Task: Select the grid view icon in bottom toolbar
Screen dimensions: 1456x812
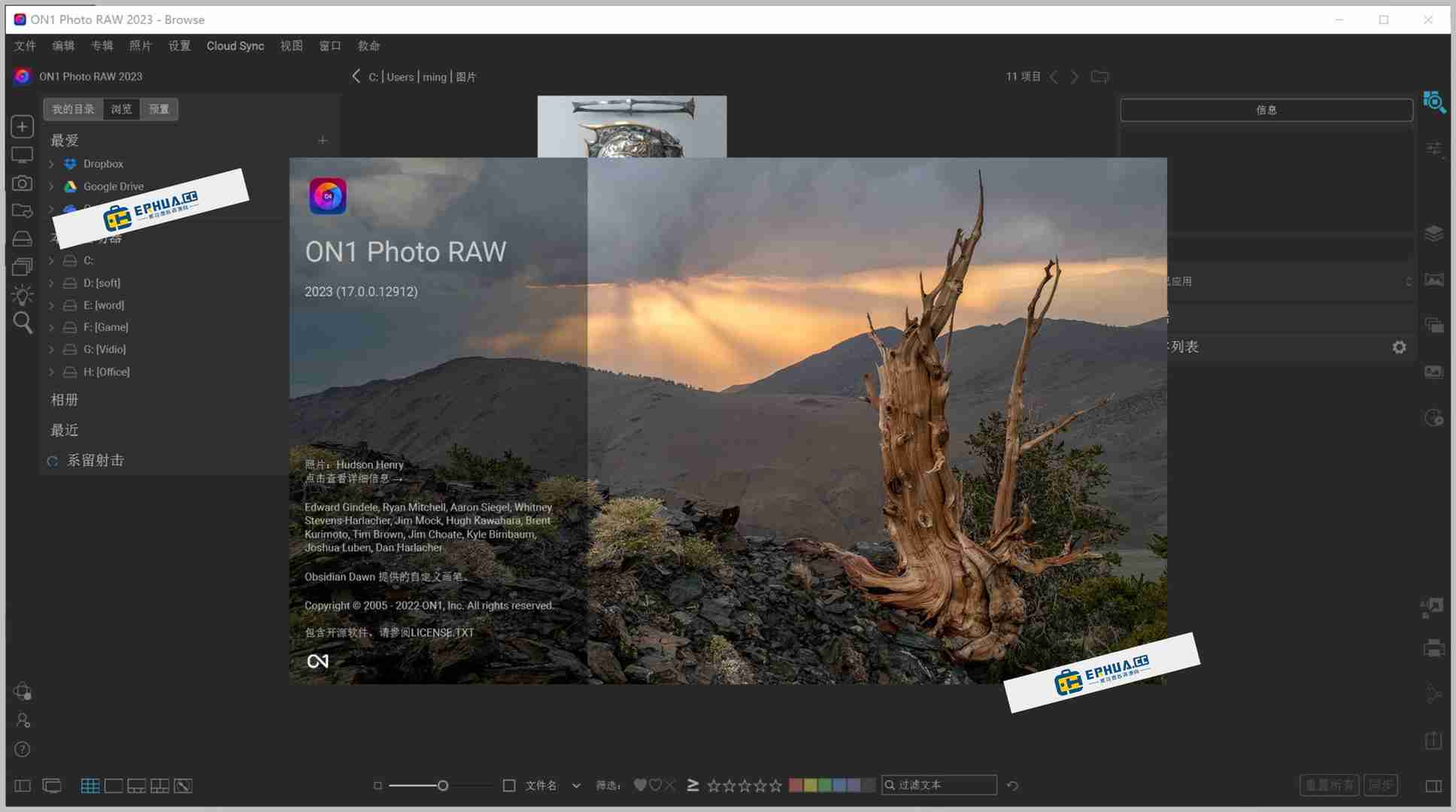Action: [89, 785]
